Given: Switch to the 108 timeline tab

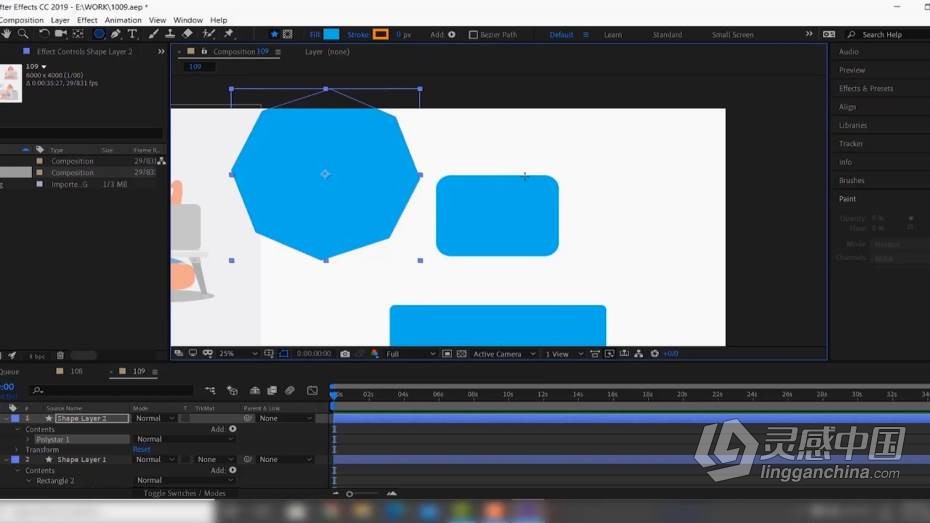Looking at the screenshot, I should point(77,371).
